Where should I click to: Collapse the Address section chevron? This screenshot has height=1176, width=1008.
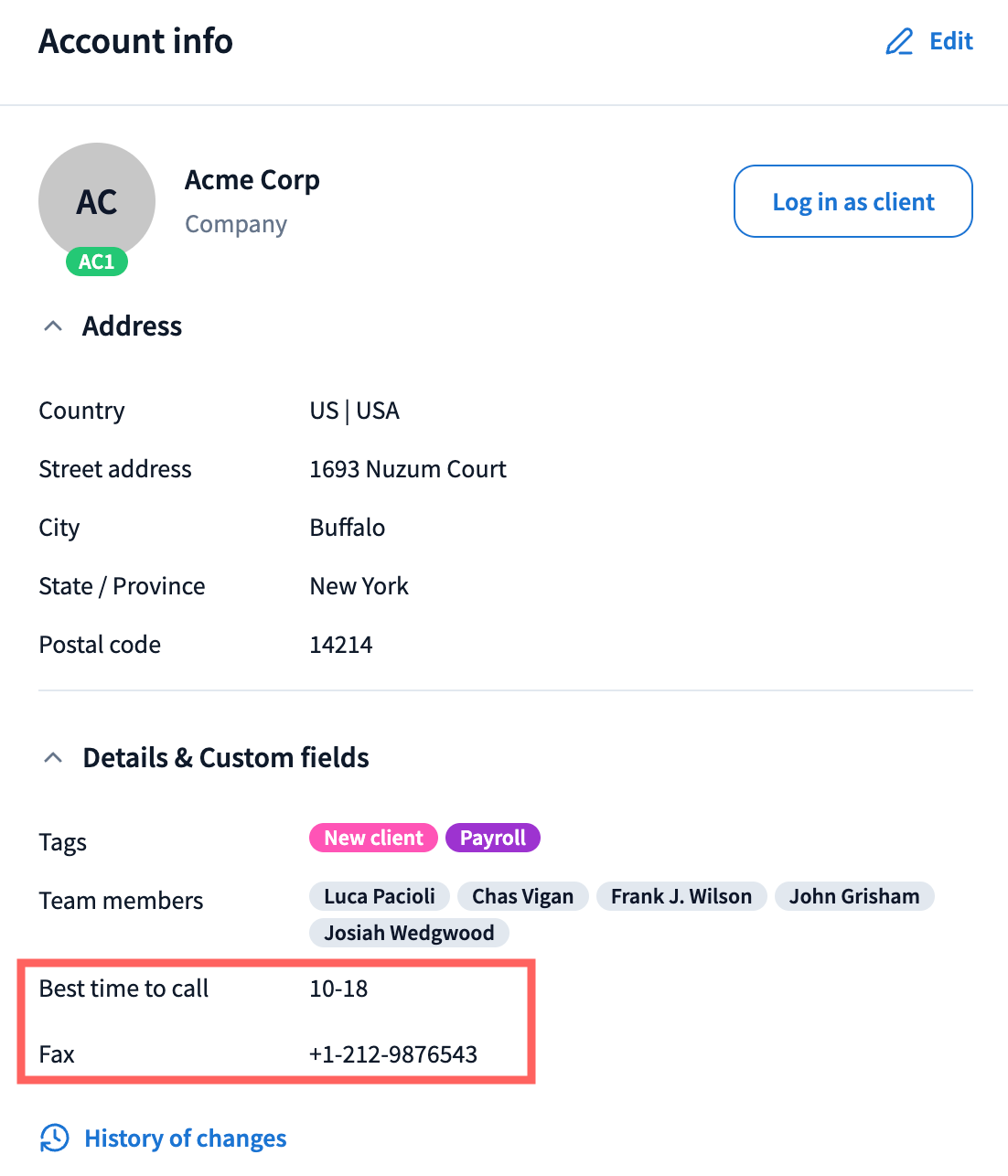click(x=53, y=326)
